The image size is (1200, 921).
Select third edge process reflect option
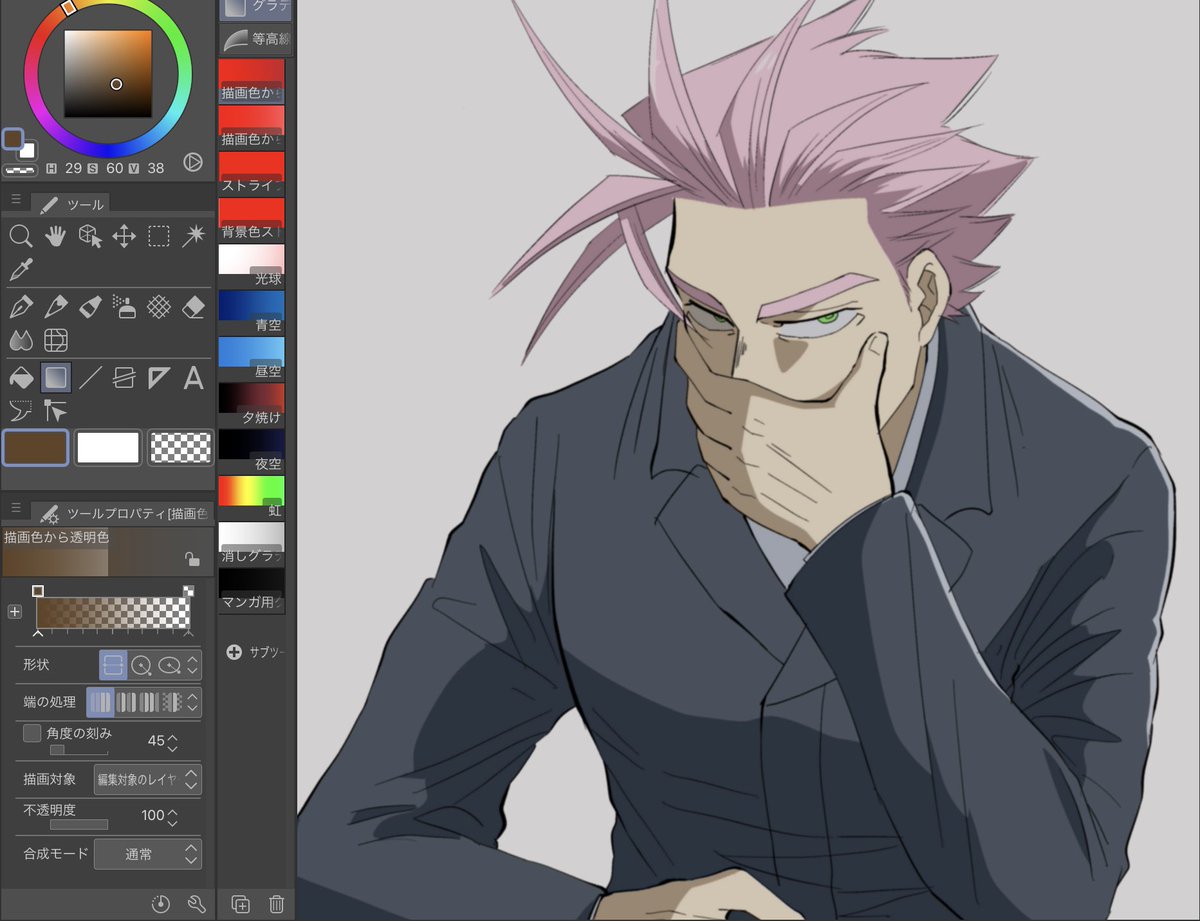click(149, 702)
